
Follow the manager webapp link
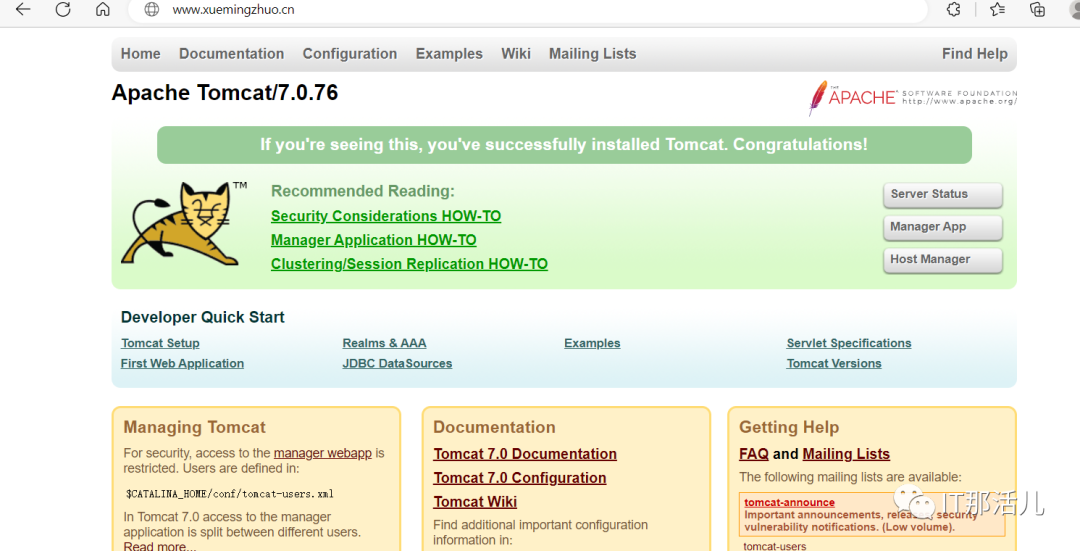322,453
